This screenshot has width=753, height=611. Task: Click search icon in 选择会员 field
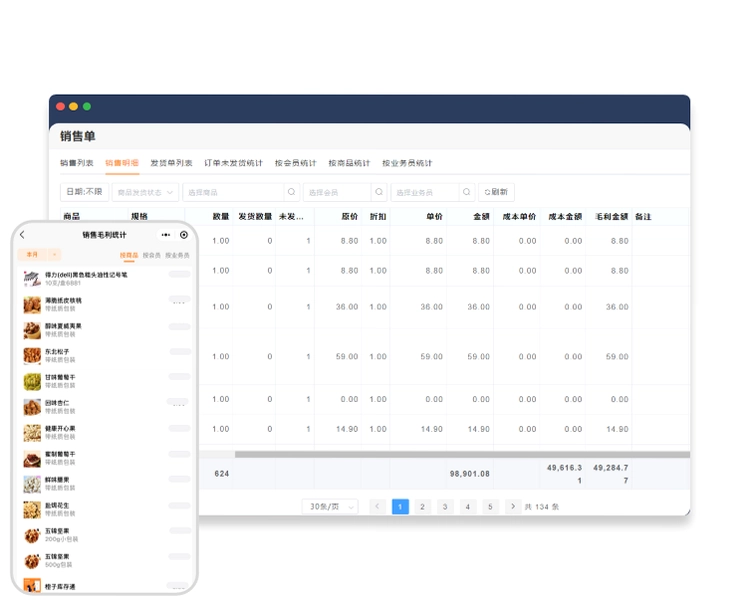point(379,192)
